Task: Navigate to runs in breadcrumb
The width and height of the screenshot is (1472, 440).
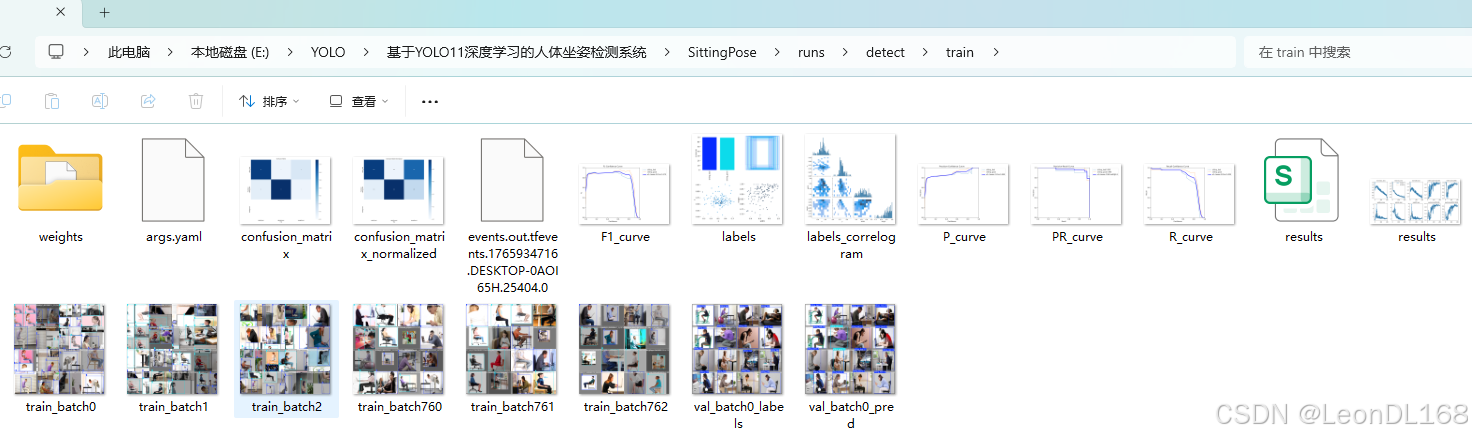Action: (811, 52)
